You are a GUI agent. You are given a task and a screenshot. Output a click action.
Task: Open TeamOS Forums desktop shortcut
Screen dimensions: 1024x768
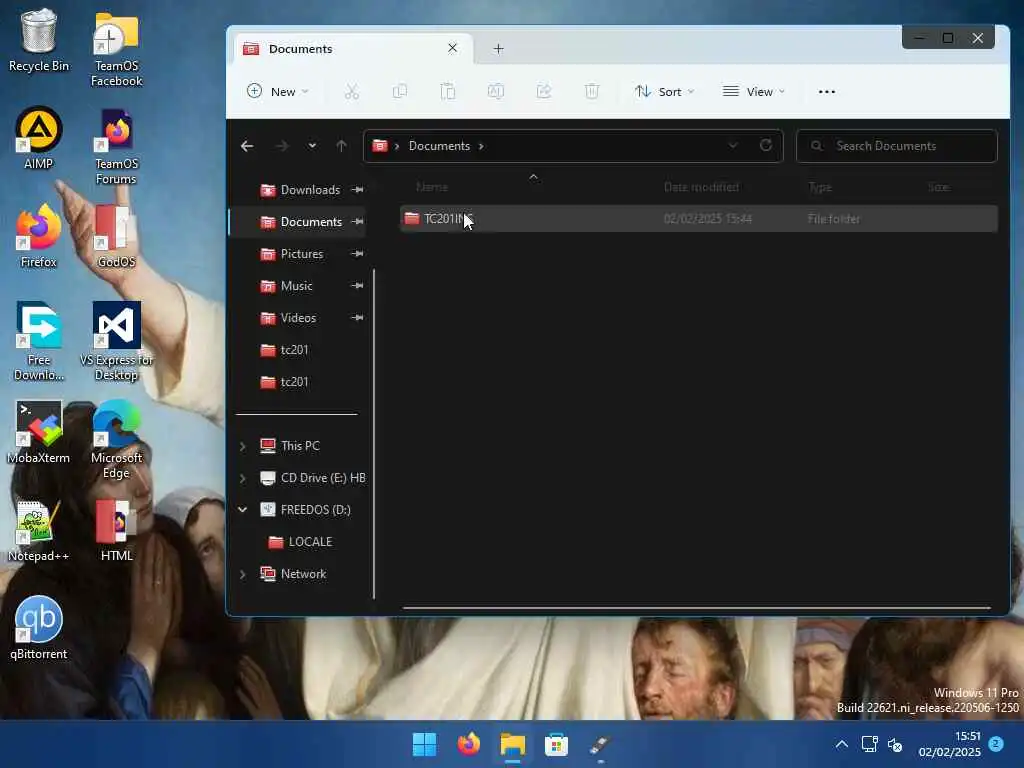(x=116, y=146)
